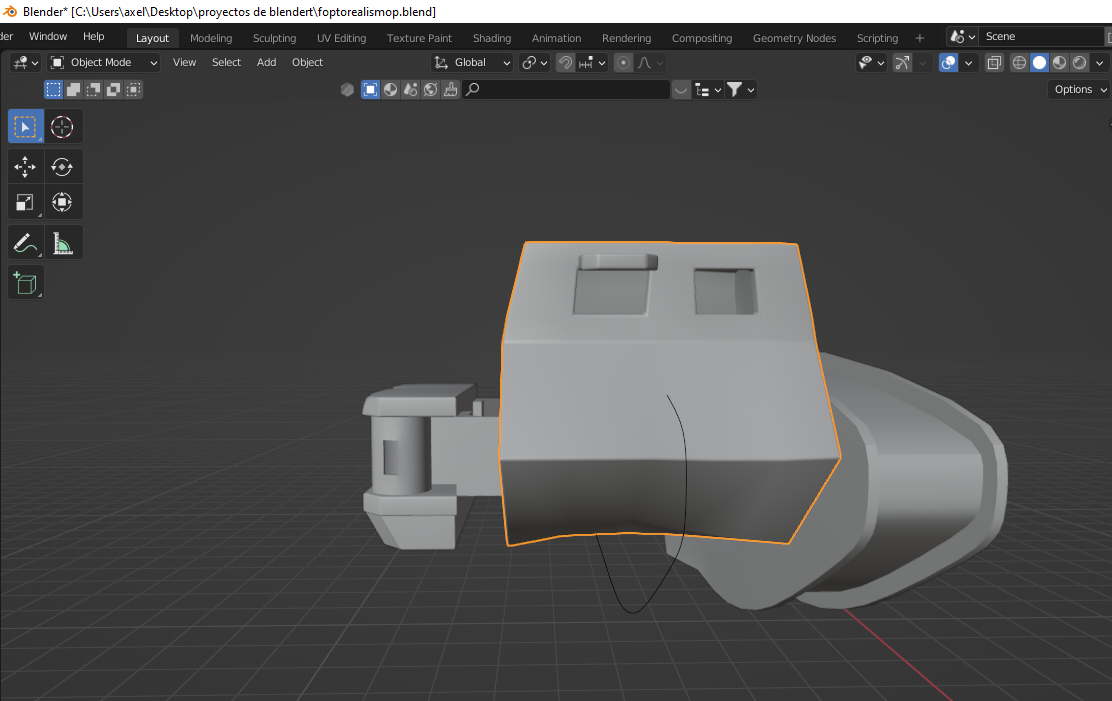The width and height of the screenshot is (1112, 701).
Task: Set selection mode to new selection
Action: (53, 89)
